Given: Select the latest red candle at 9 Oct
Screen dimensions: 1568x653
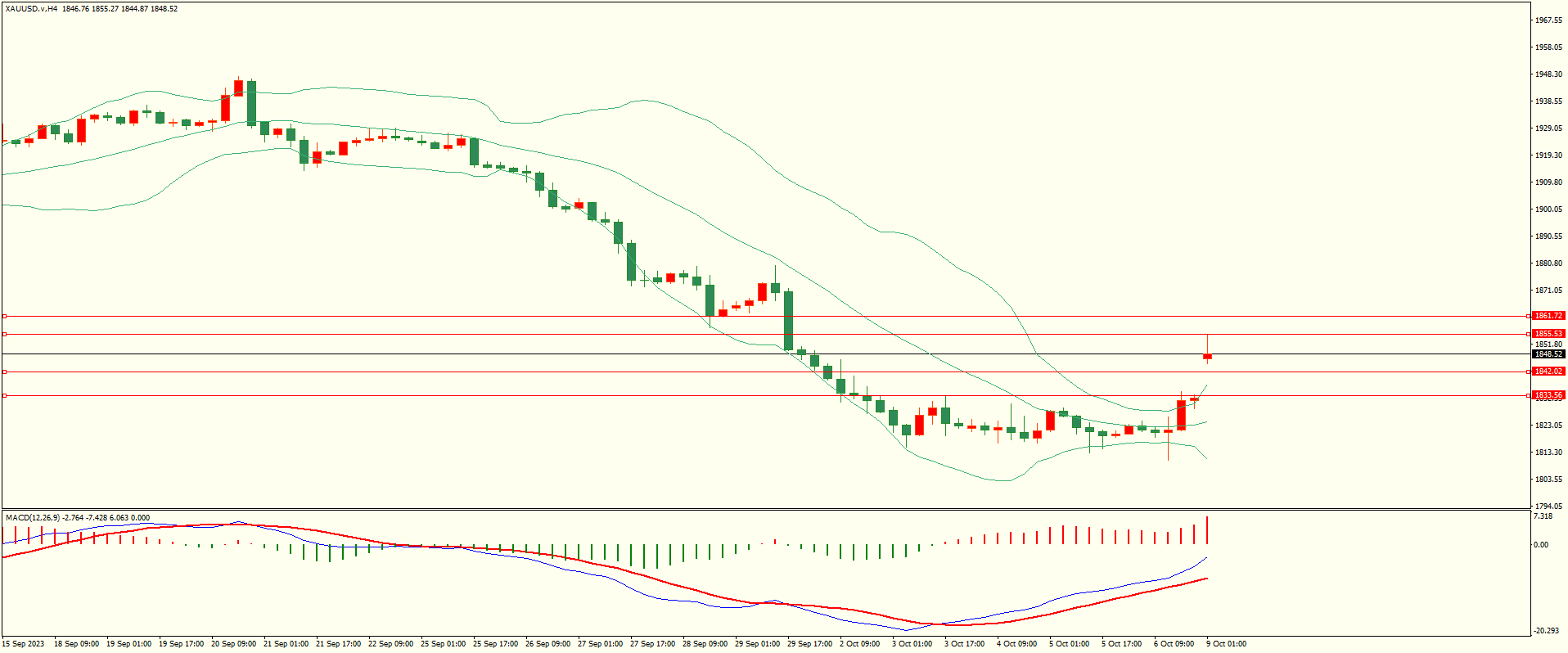Looking at the screenshot, I should pos(1207,356).
